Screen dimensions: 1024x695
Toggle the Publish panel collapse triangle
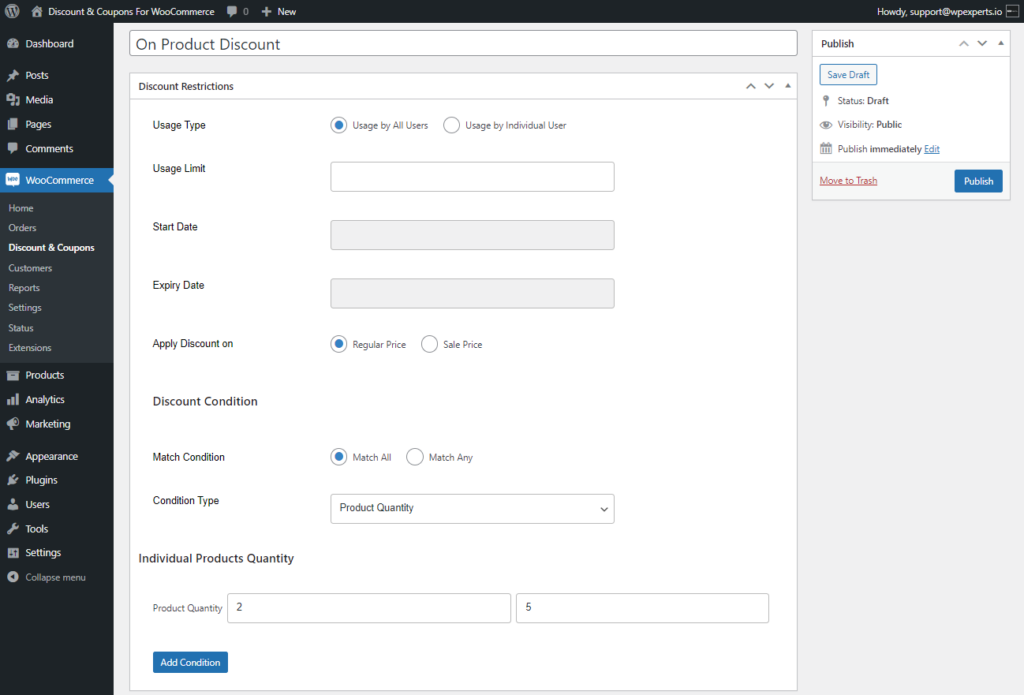tap(1000, 43)
